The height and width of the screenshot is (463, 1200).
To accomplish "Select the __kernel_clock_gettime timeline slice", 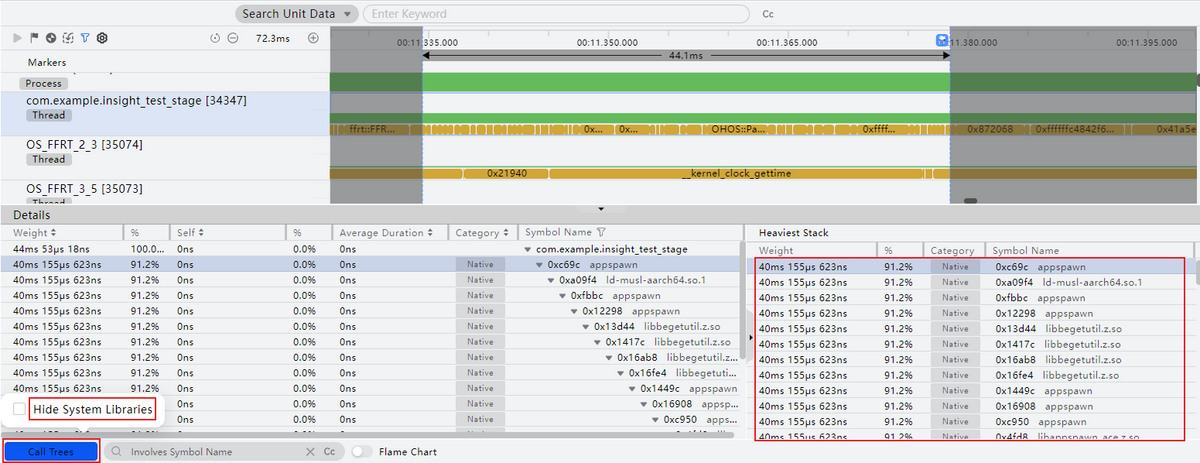I will (x=735, y=173).
